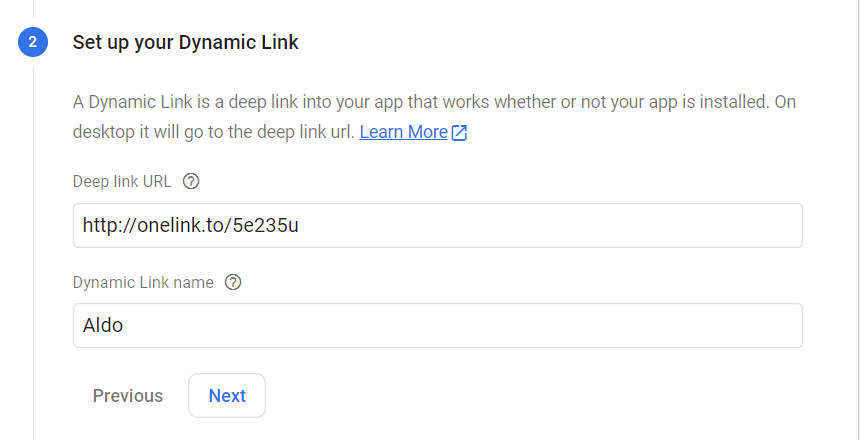This screenshot has width=860, height=440.
Task: Click the 'Deep link URL' field label
Action: coord(122,181)
